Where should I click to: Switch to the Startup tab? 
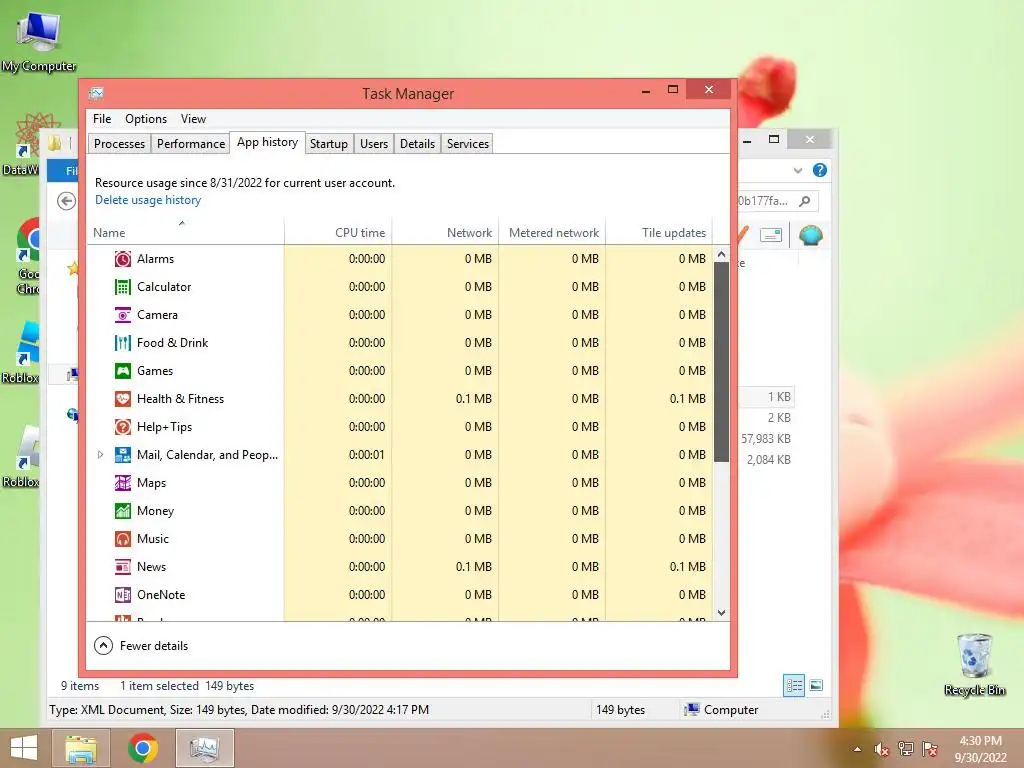tap(328, 144)
